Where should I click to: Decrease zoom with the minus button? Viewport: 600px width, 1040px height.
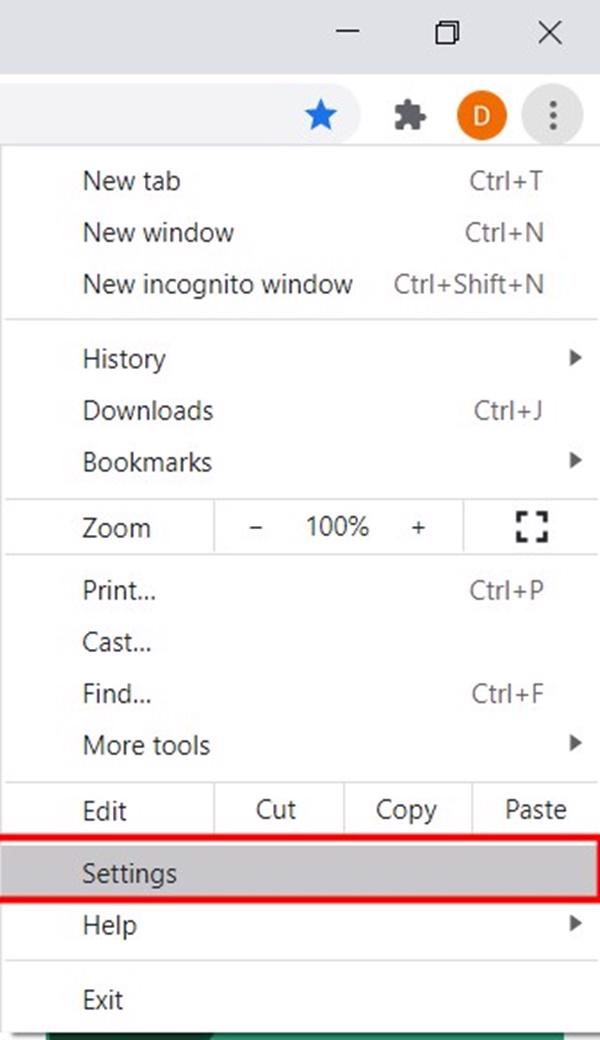(x=256, y=527)
